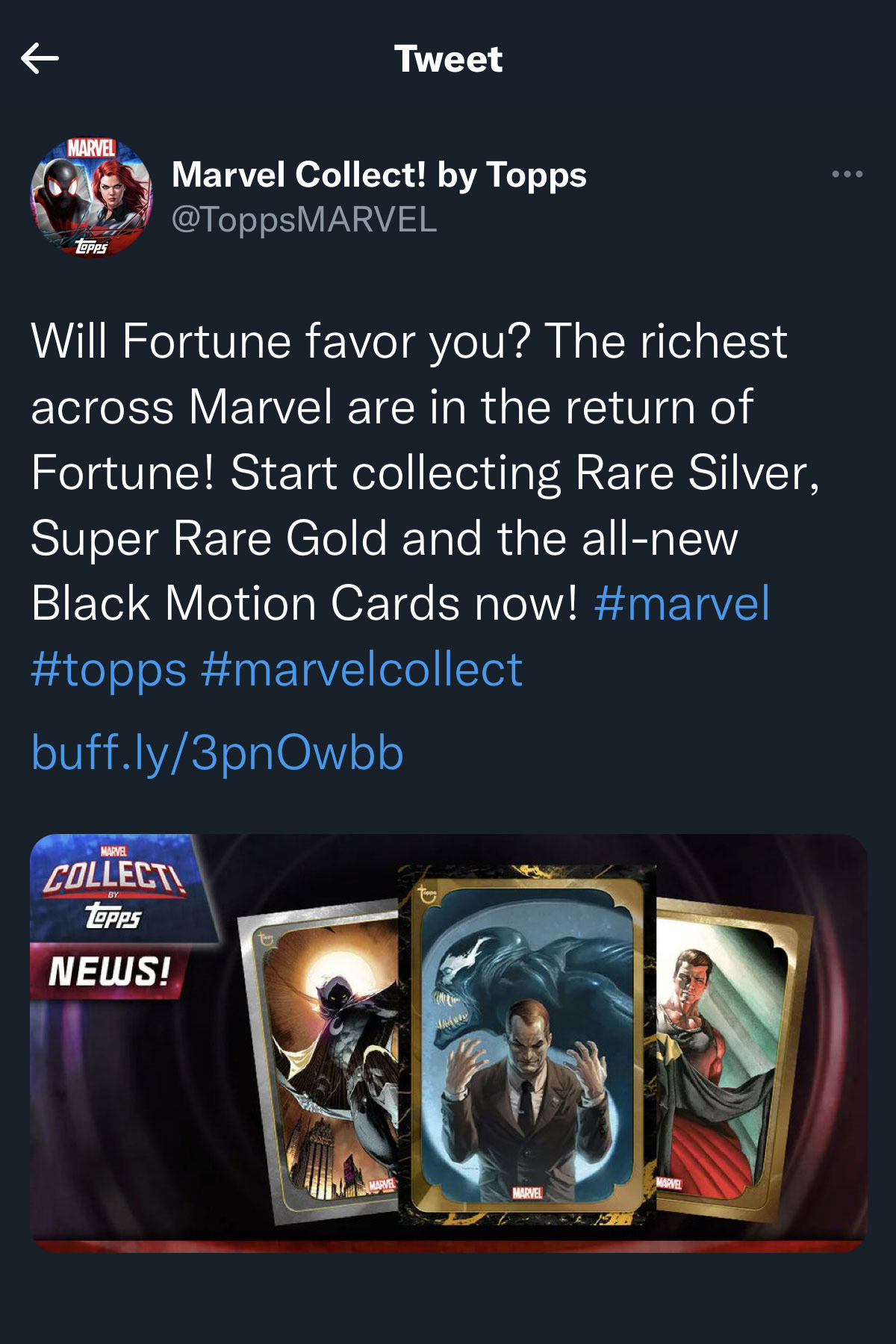Tap the Tweet header title
This screenshot has width=896, height=1344.
coord(448,59)
